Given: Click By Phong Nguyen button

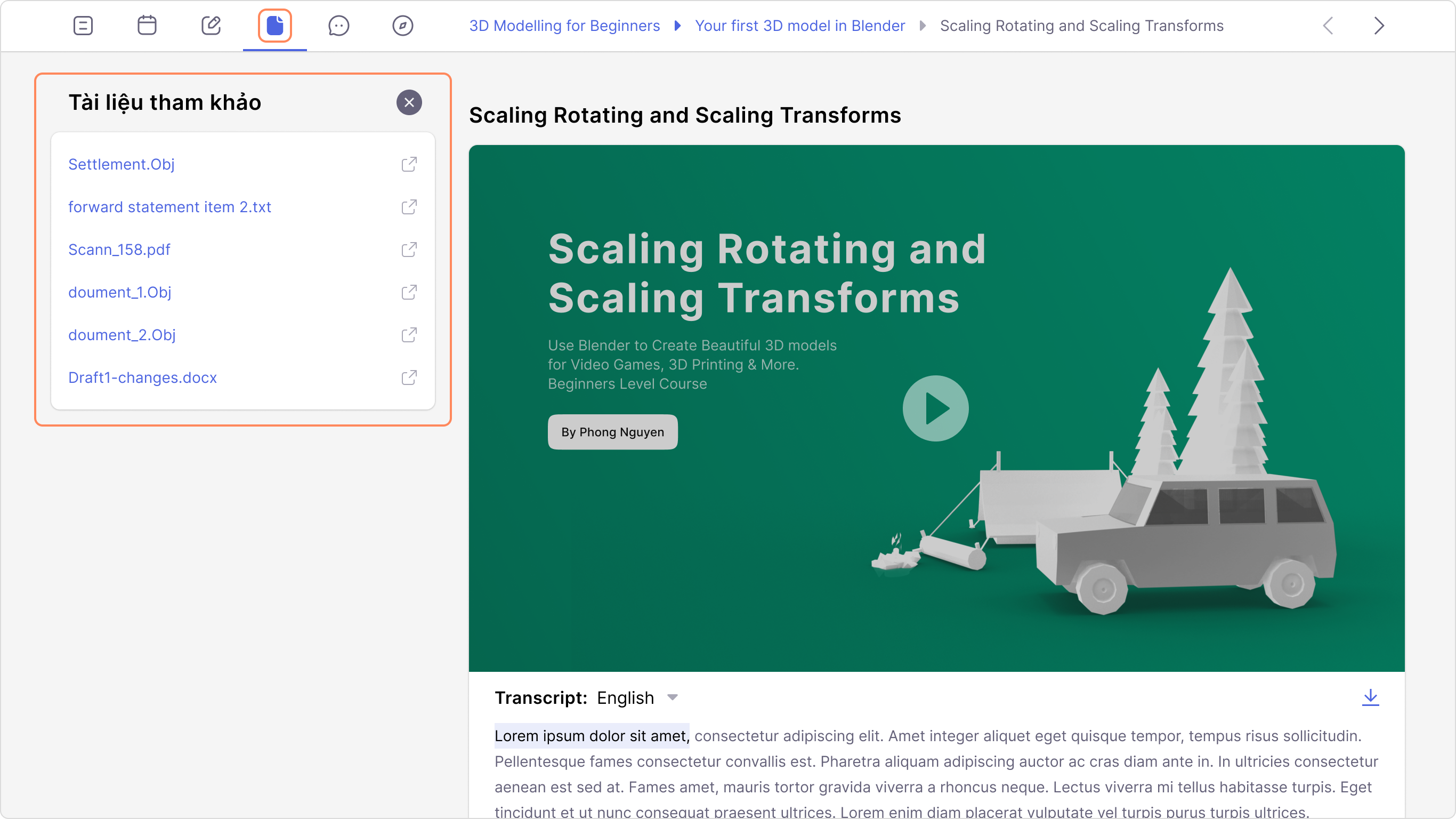Looking at the screenshot, I should (x=612, y=432).
